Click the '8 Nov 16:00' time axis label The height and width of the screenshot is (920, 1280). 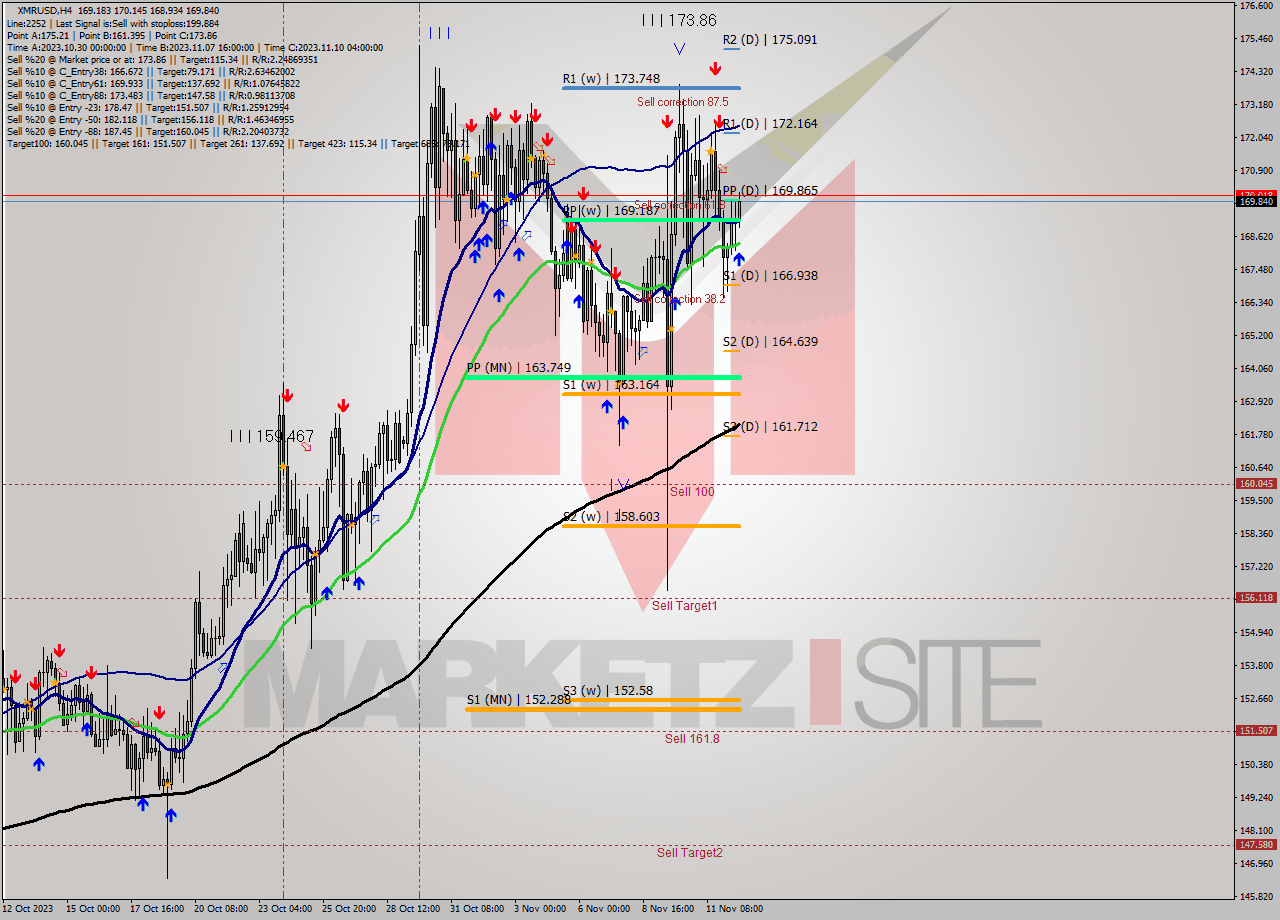[669, 909]
